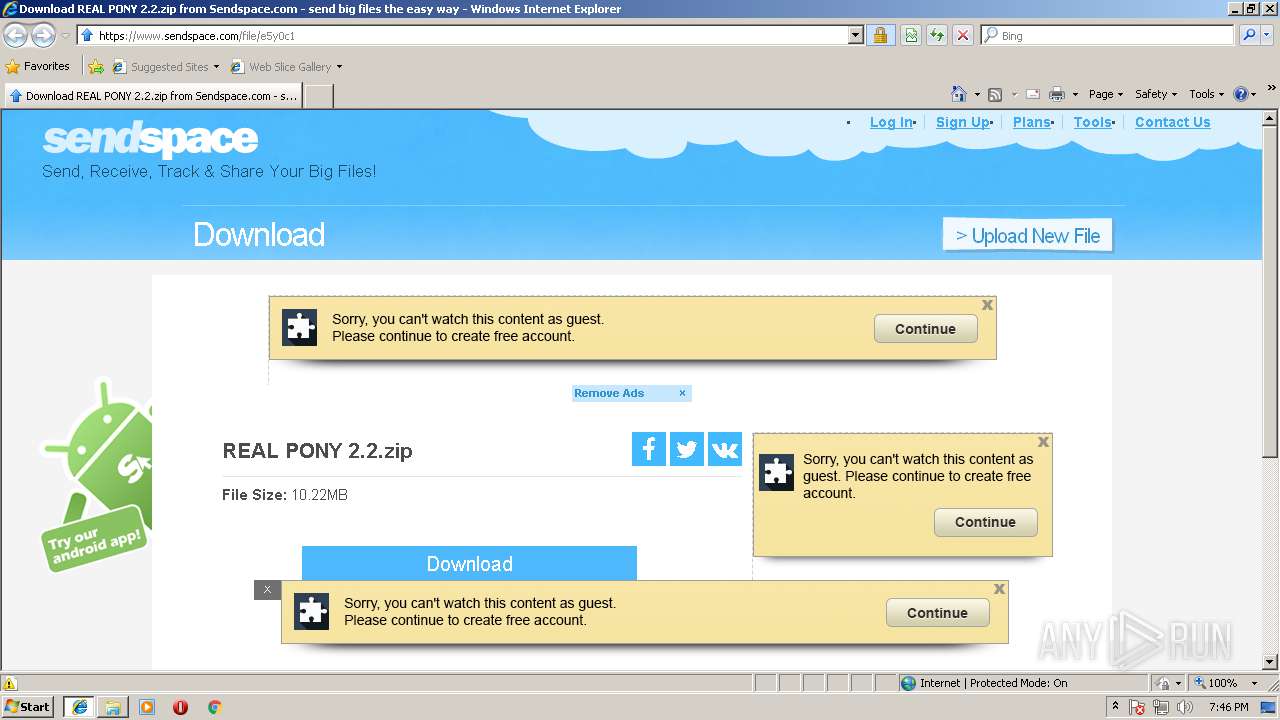Click Continue in top guest notice
This screenshot has width=1280, height=720.
tap(925, 329)
